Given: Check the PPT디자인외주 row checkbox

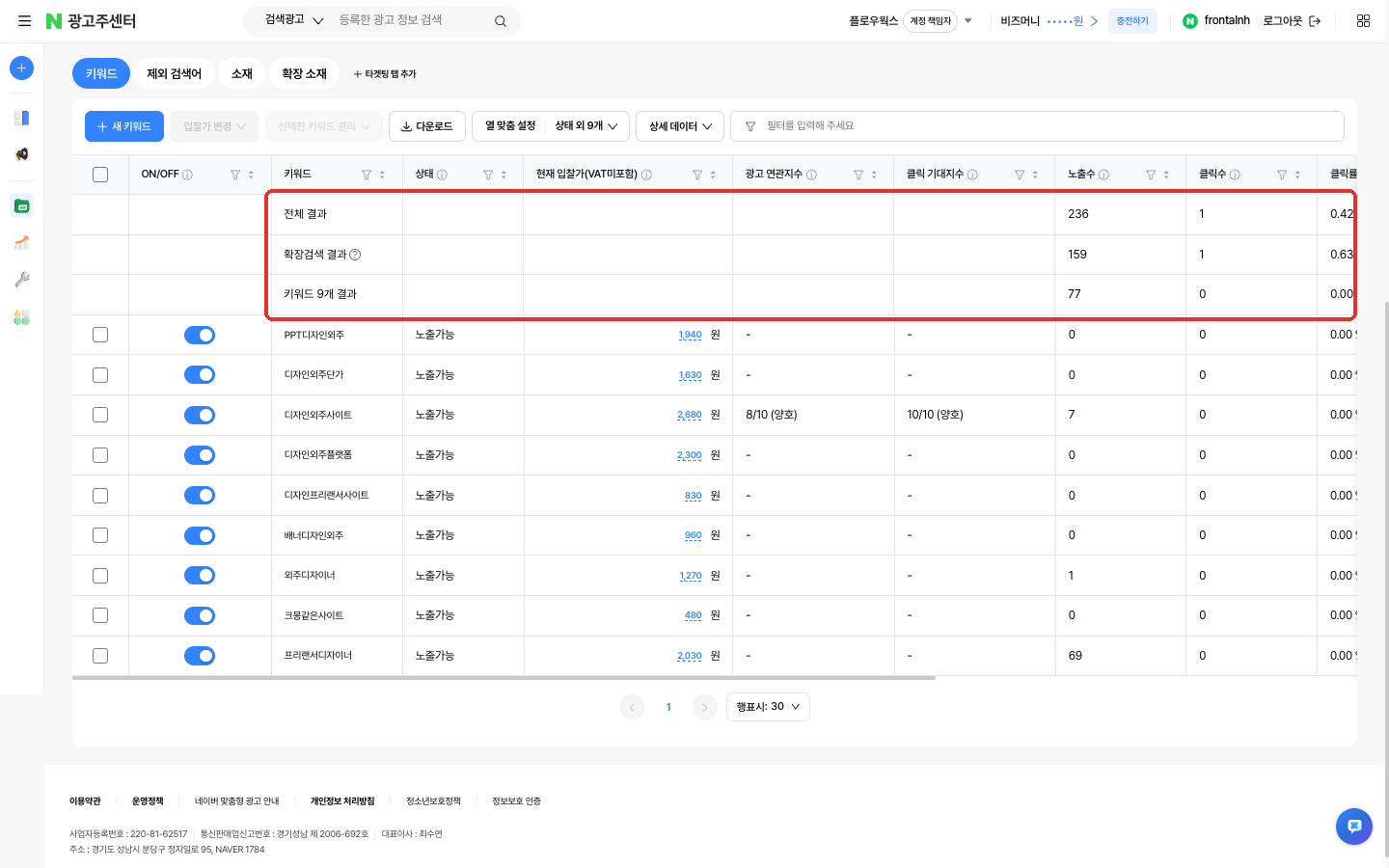Looking at the screenshot, I should (100, 335).
